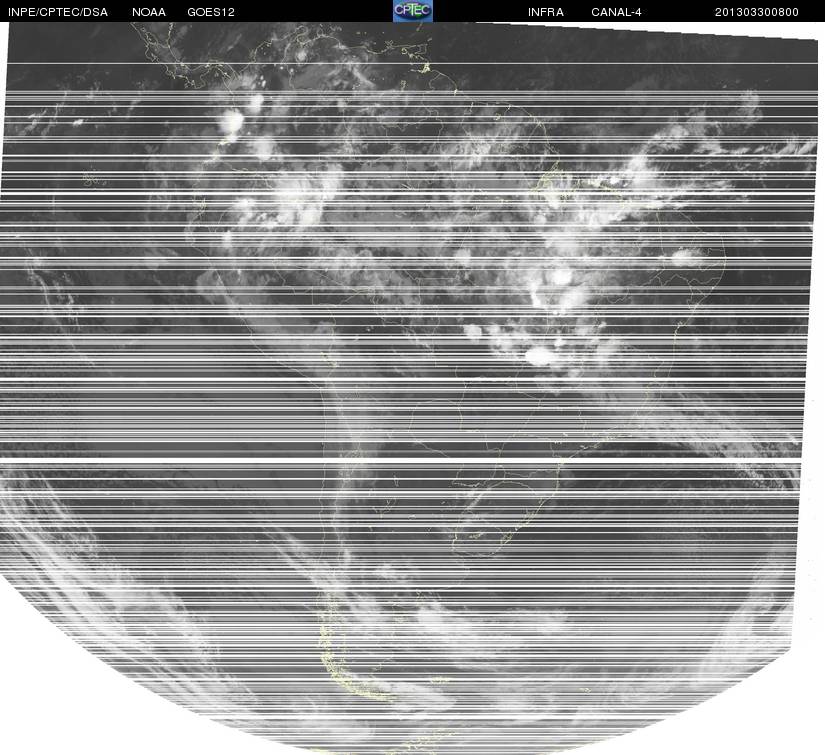Click the CANAL-4 channel label

click(x=616, y=12)
